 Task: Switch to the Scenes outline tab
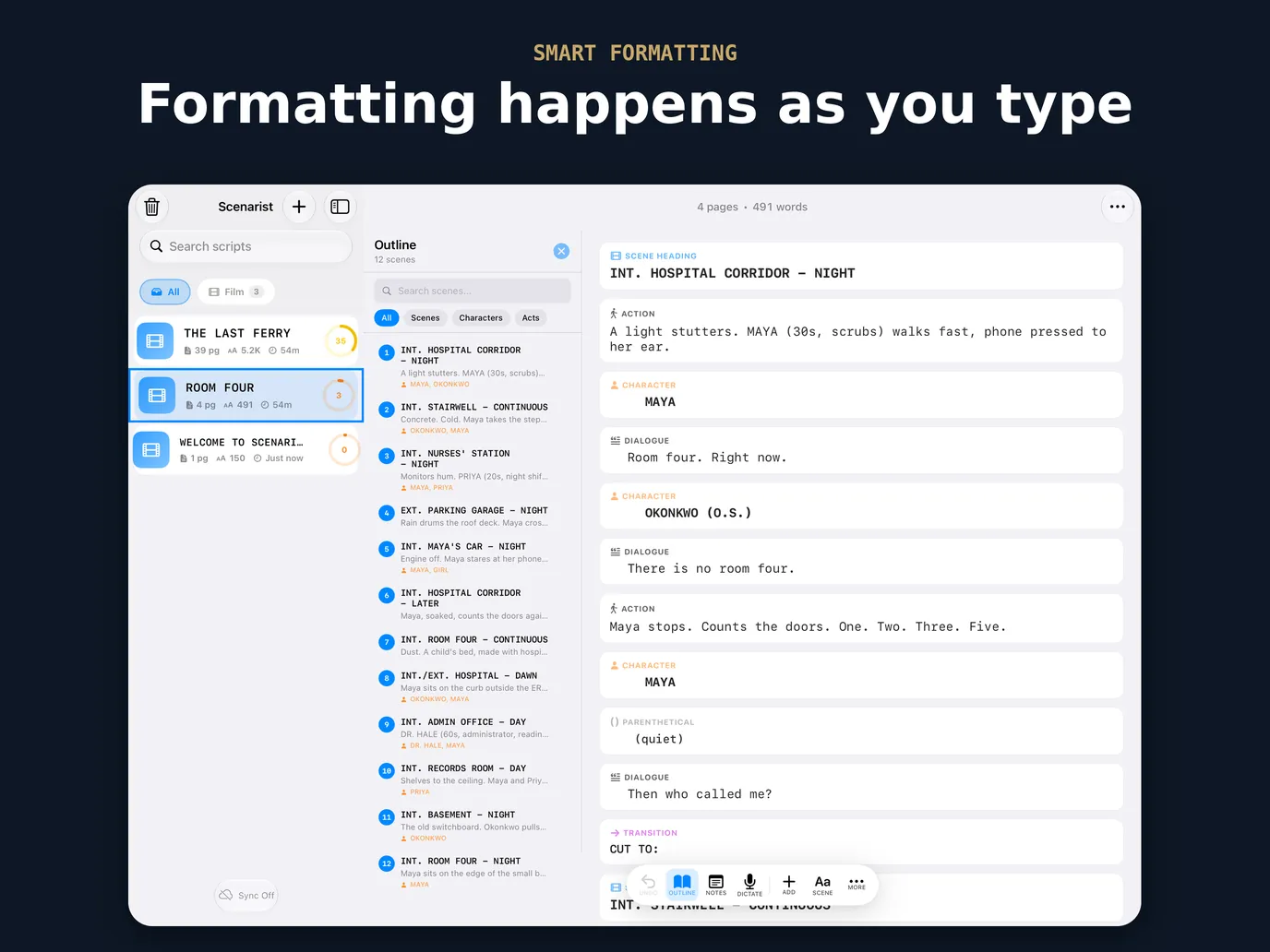pos(425,317)
